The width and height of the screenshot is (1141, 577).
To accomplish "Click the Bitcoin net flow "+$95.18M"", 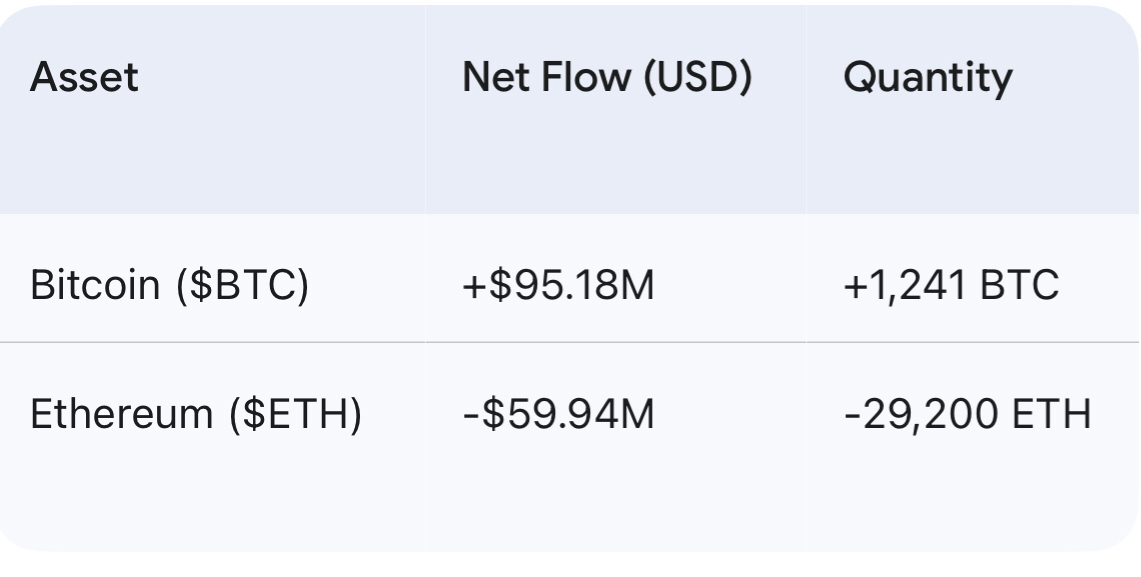I will (558, 286).
